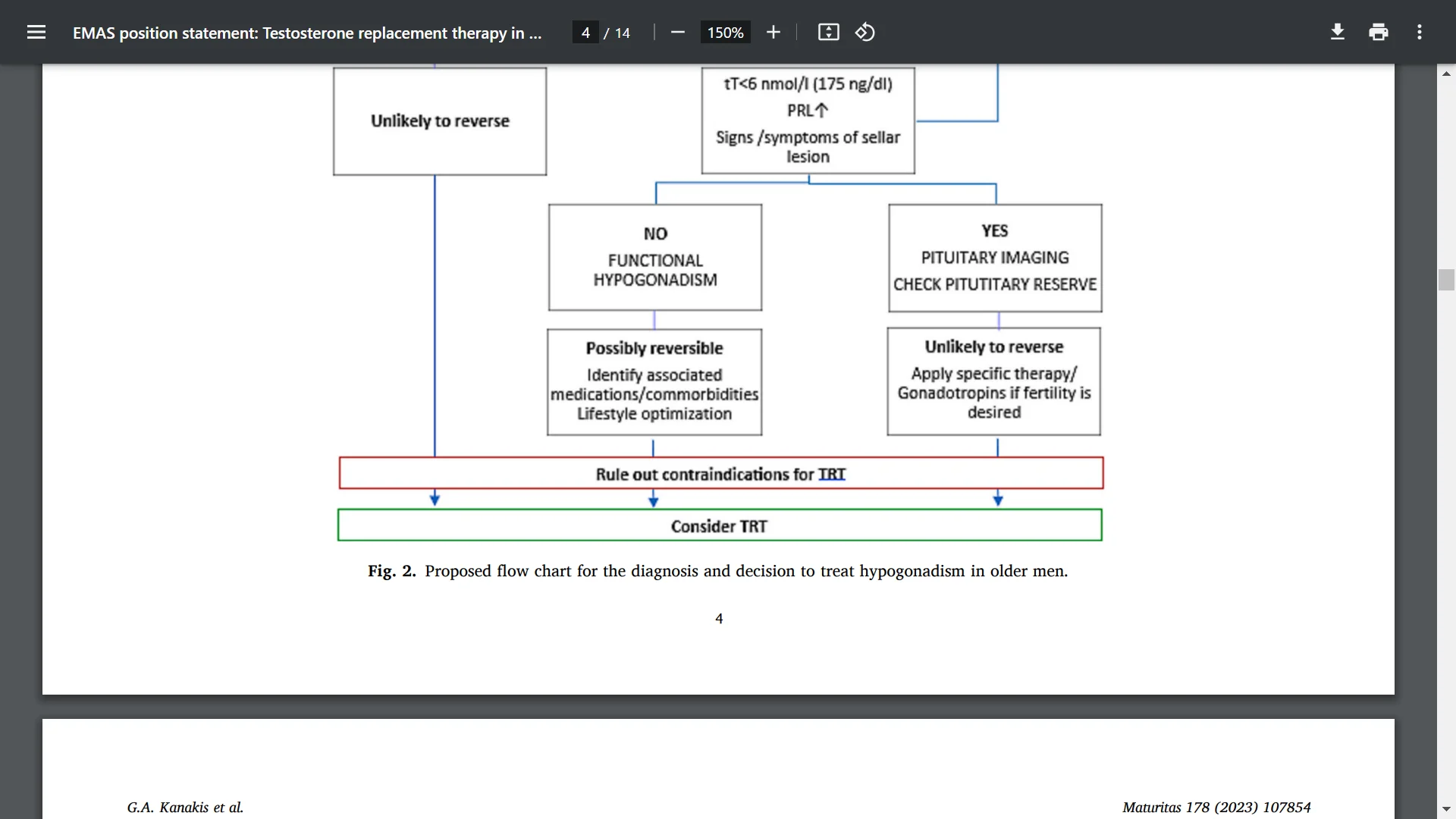Click the left-column 'Unlikely to reverse' box
1456x819 pixels.
pyautogui.click(x=440, y=121)
